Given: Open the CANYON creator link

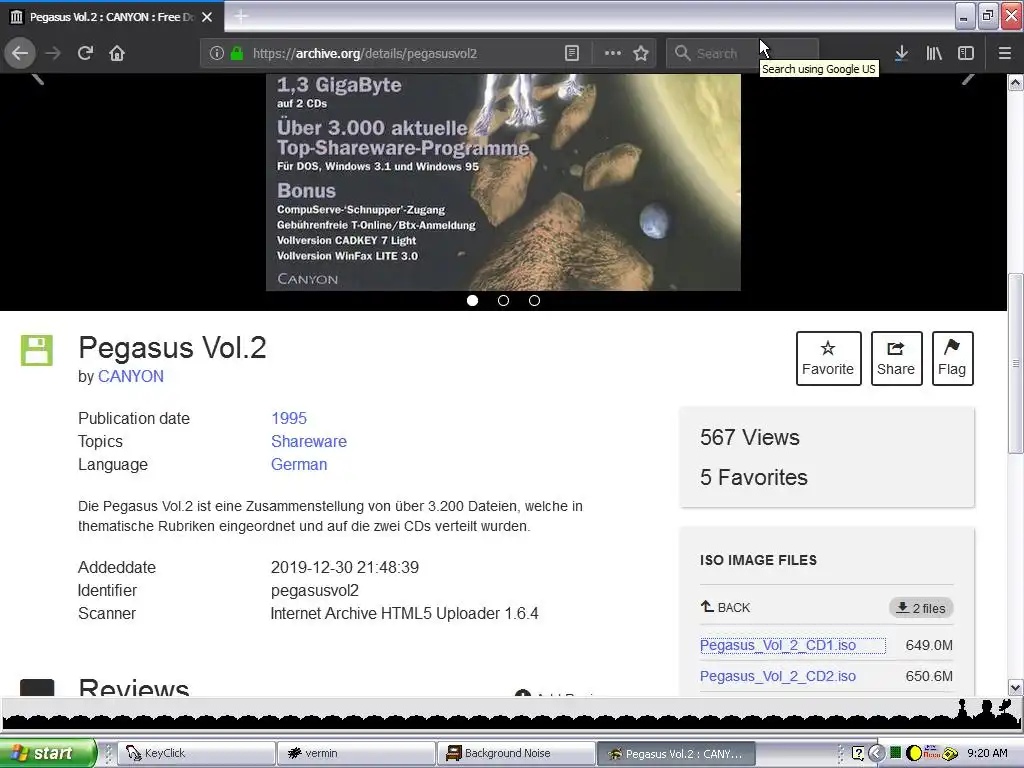Looking at the screenshot, I should click(x=131, y=376).
